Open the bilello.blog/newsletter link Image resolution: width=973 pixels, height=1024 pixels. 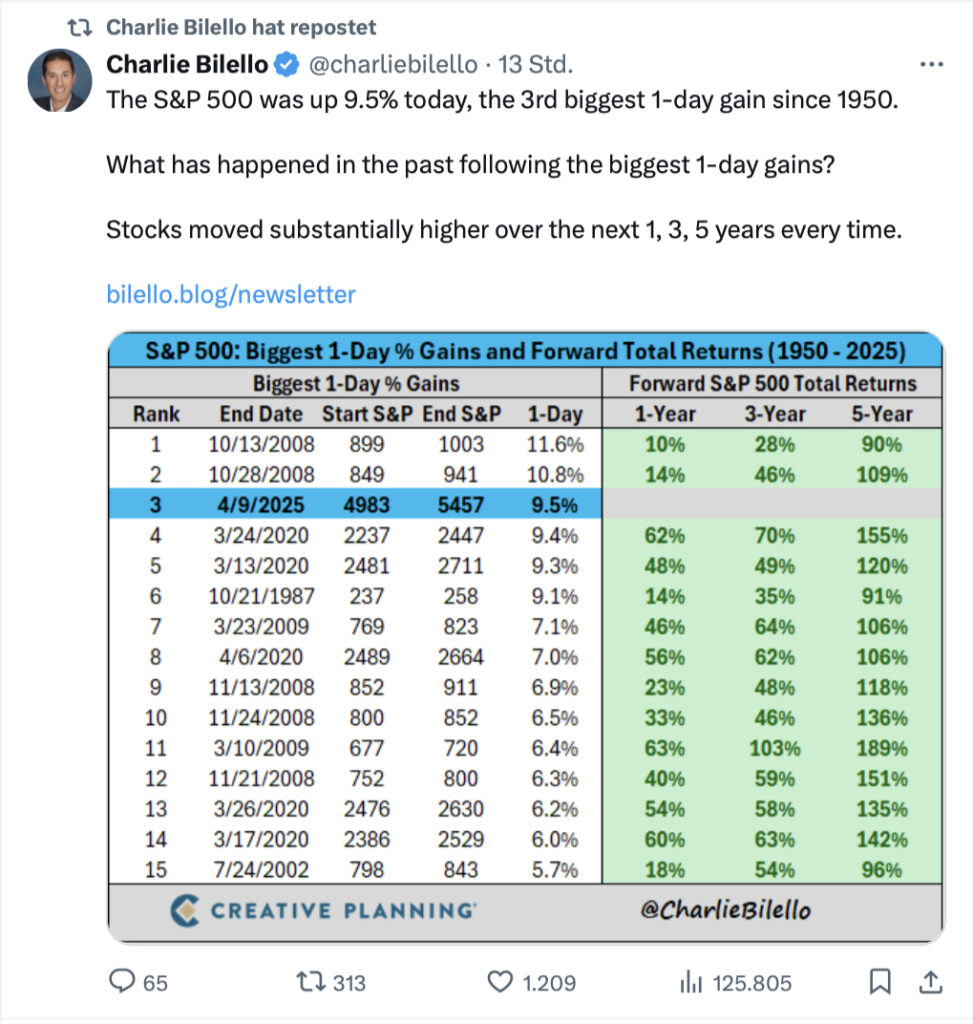click(231, 294)
